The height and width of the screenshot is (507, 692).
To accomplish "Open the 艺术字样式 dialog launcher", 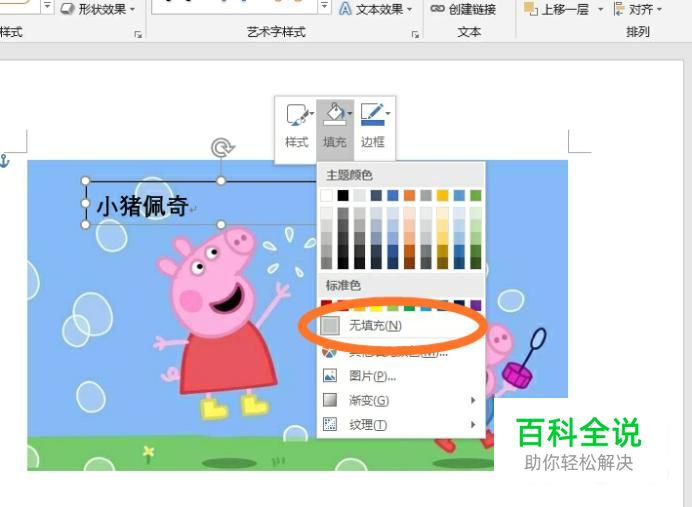I will click(415, 34).
